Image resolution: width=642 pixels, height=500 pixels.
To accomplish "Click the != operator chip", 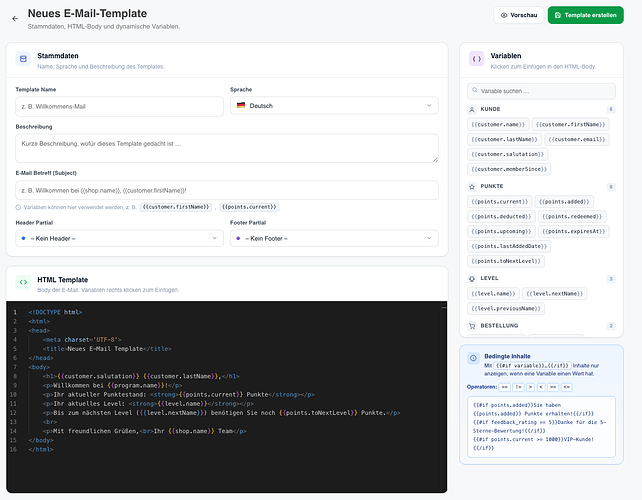I will click(x=518, y=387).
